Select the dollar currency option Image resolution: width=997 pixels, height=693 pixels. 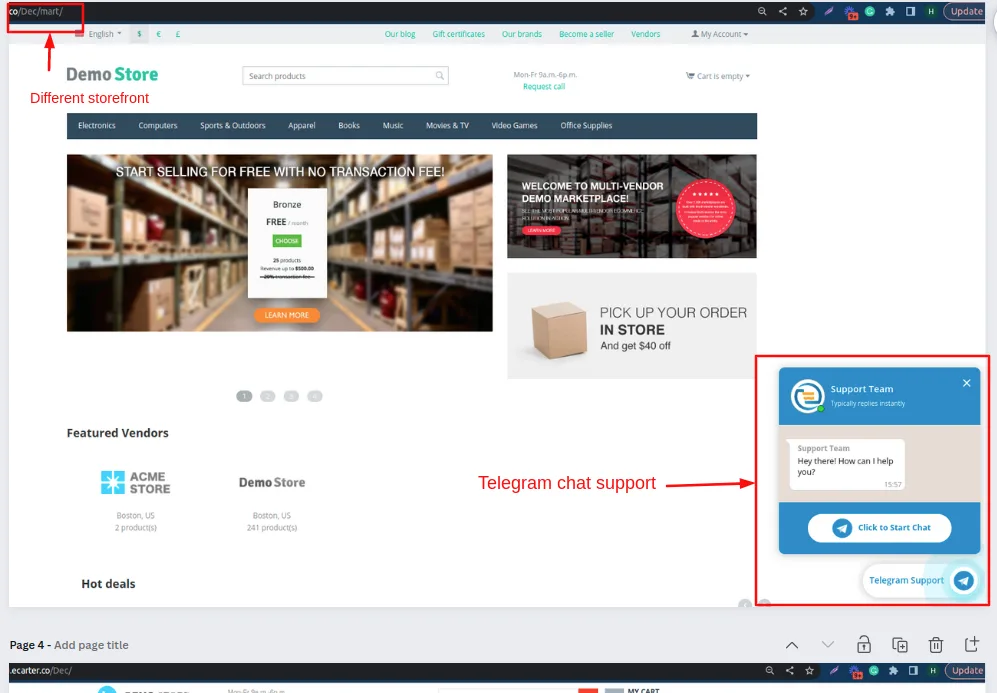click(139, 34)
